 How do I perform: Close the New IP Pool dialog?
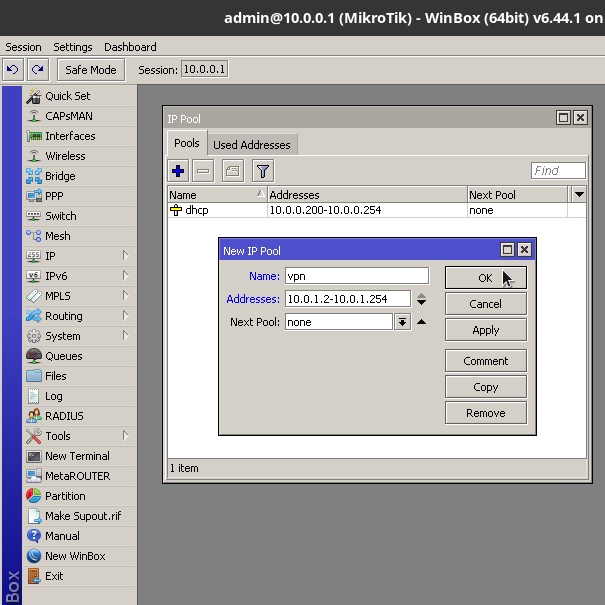(x=524, y=250)
